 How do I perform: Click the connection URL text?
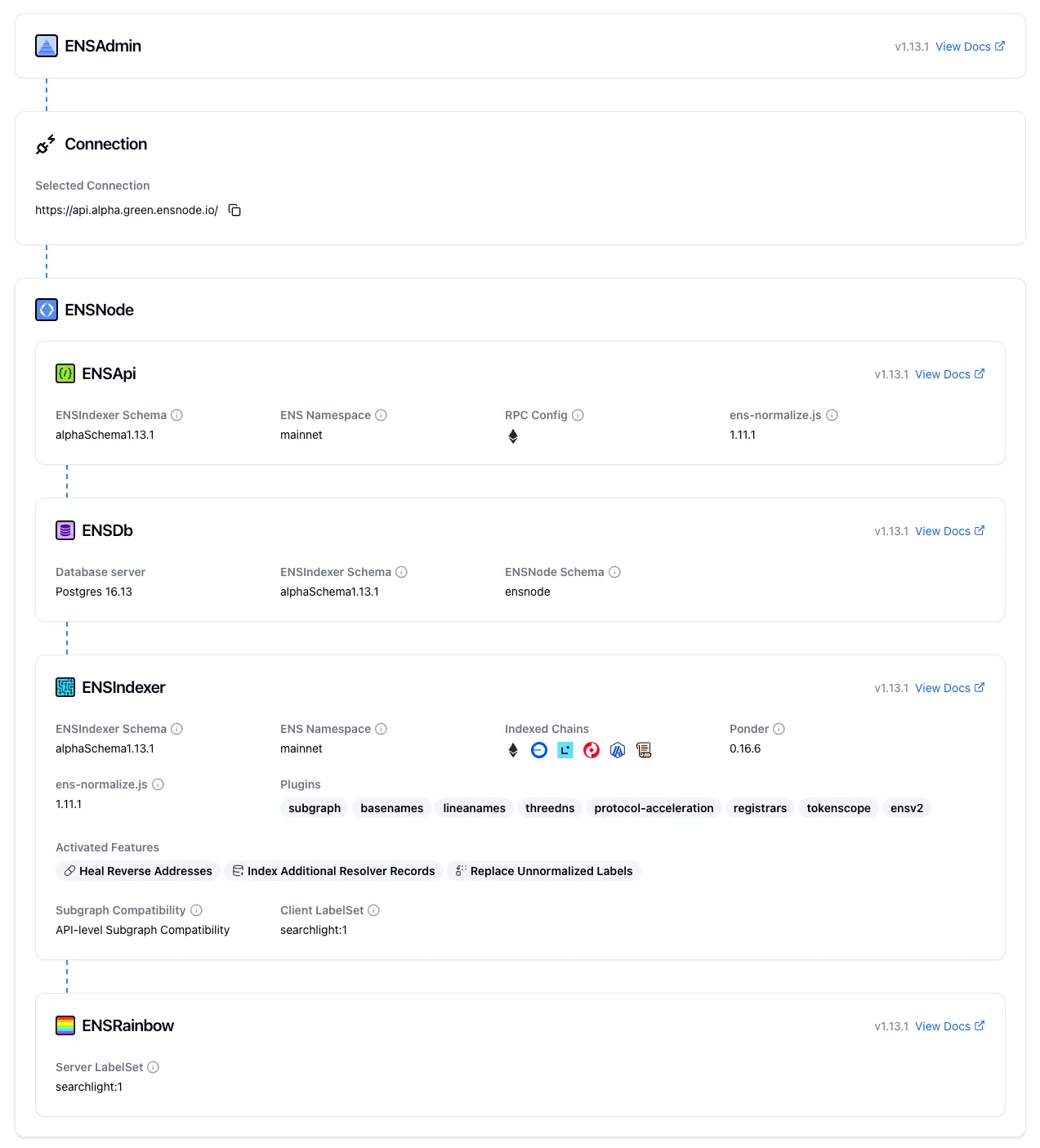tap(127, 210)
